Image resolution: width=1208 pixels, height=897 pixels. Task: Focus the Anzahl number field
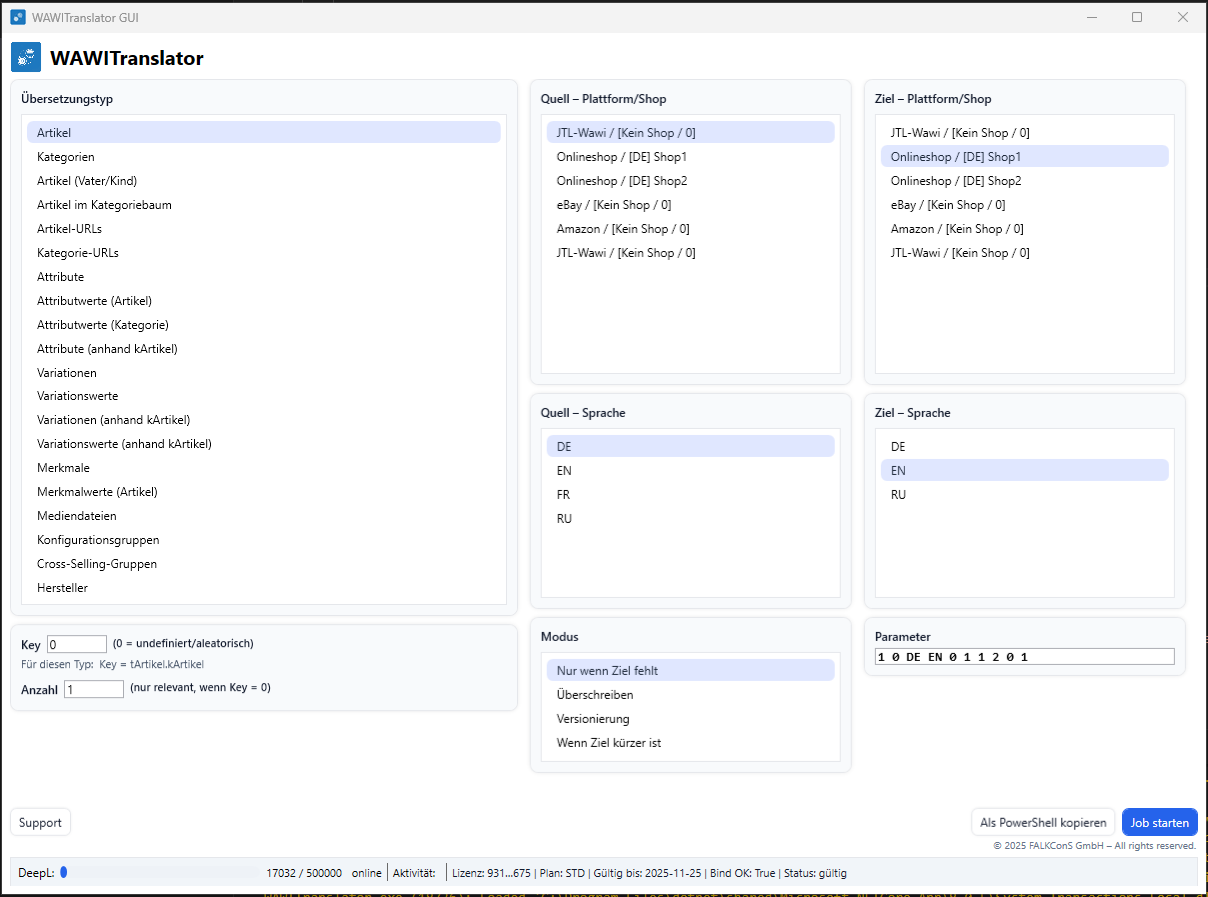coord(94,689)
